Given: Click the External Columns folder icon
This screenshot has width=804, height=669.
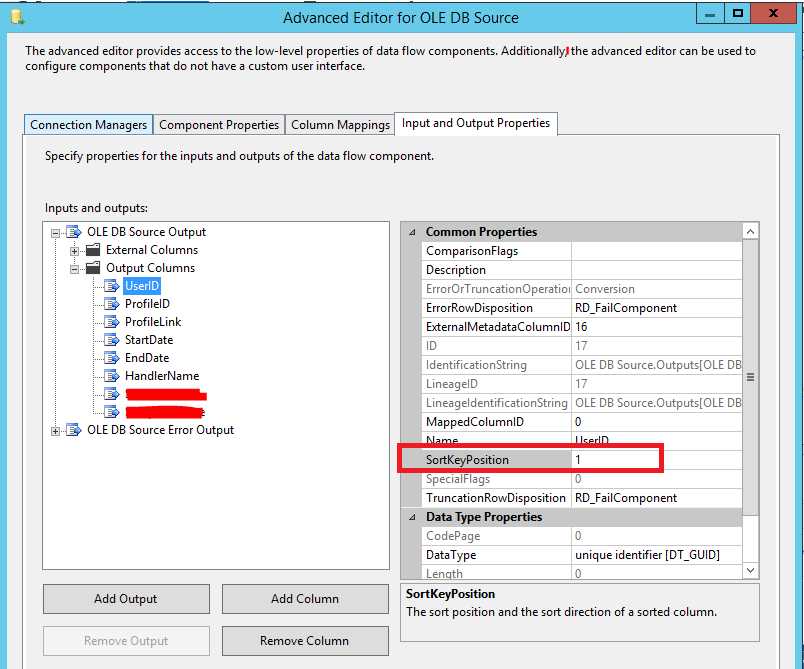Looking at the screenshot, I should tap(93, 250).
